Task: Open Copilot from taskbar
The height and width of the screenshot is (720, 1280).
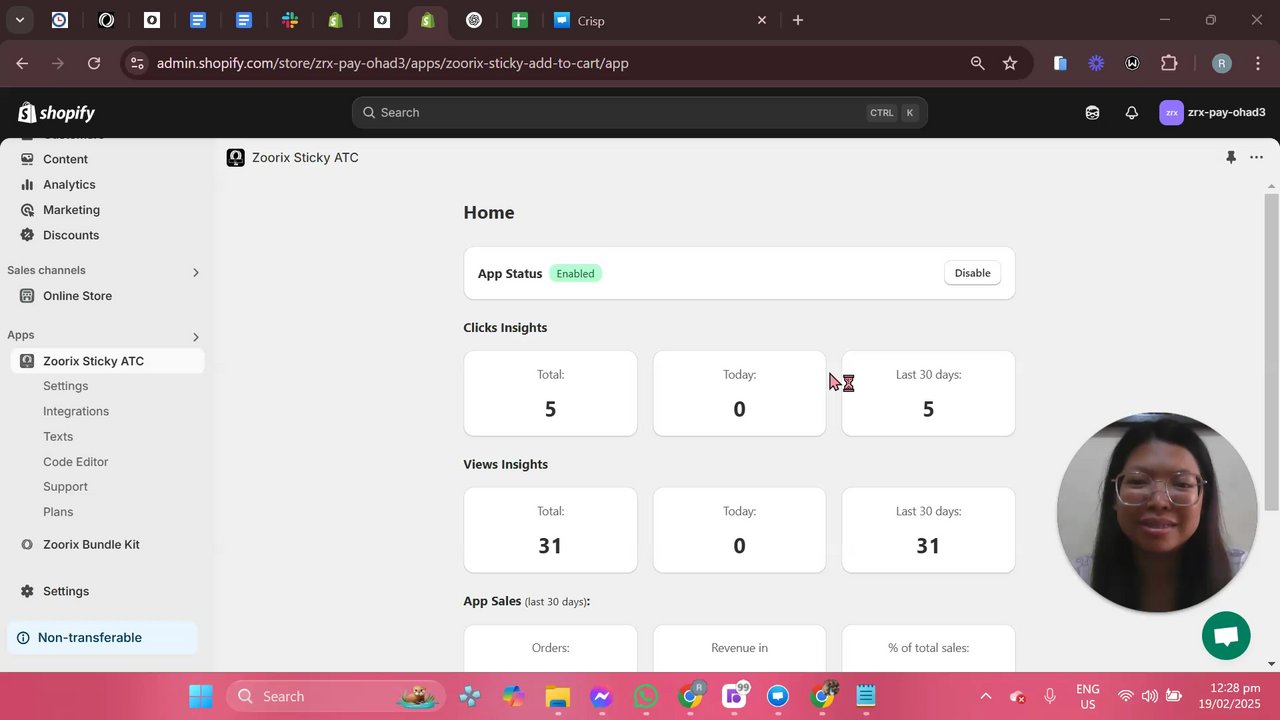Action: point(513,696)
